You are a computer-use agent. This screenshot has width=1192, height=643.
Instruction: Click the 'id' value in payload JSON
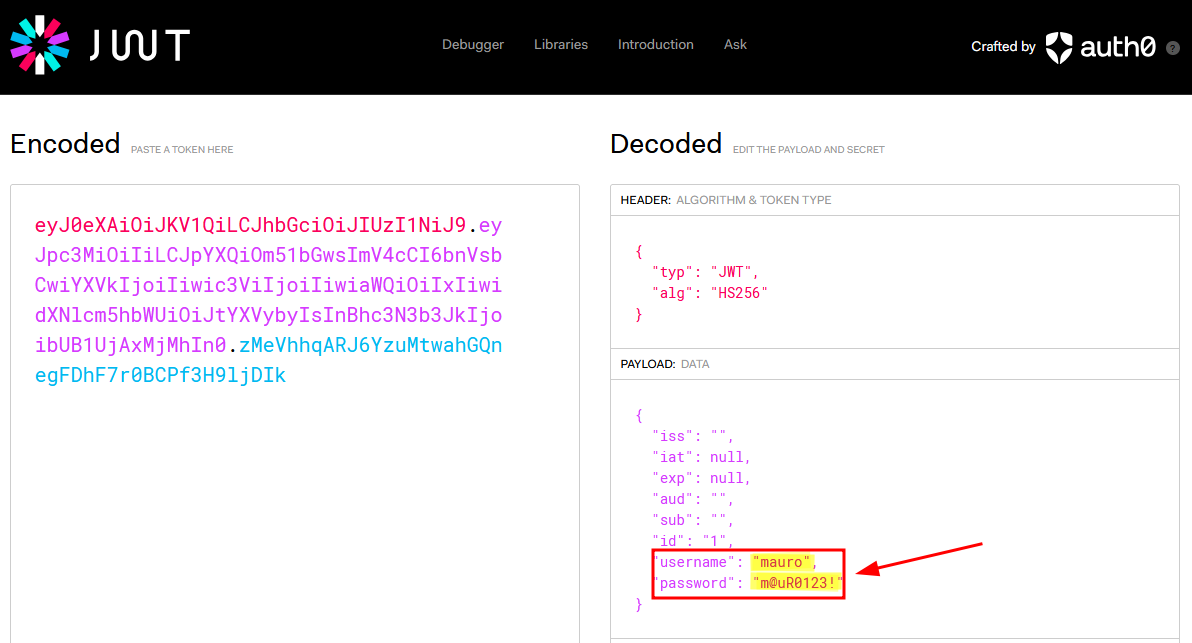click(714, 541)
